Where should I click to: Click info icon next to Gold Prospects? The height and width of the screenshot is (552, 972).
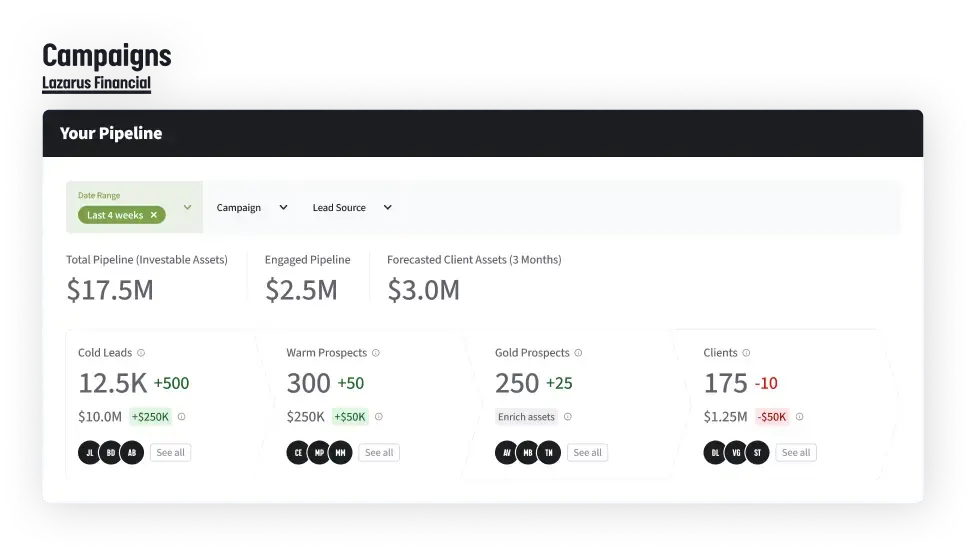coord(578,353)
